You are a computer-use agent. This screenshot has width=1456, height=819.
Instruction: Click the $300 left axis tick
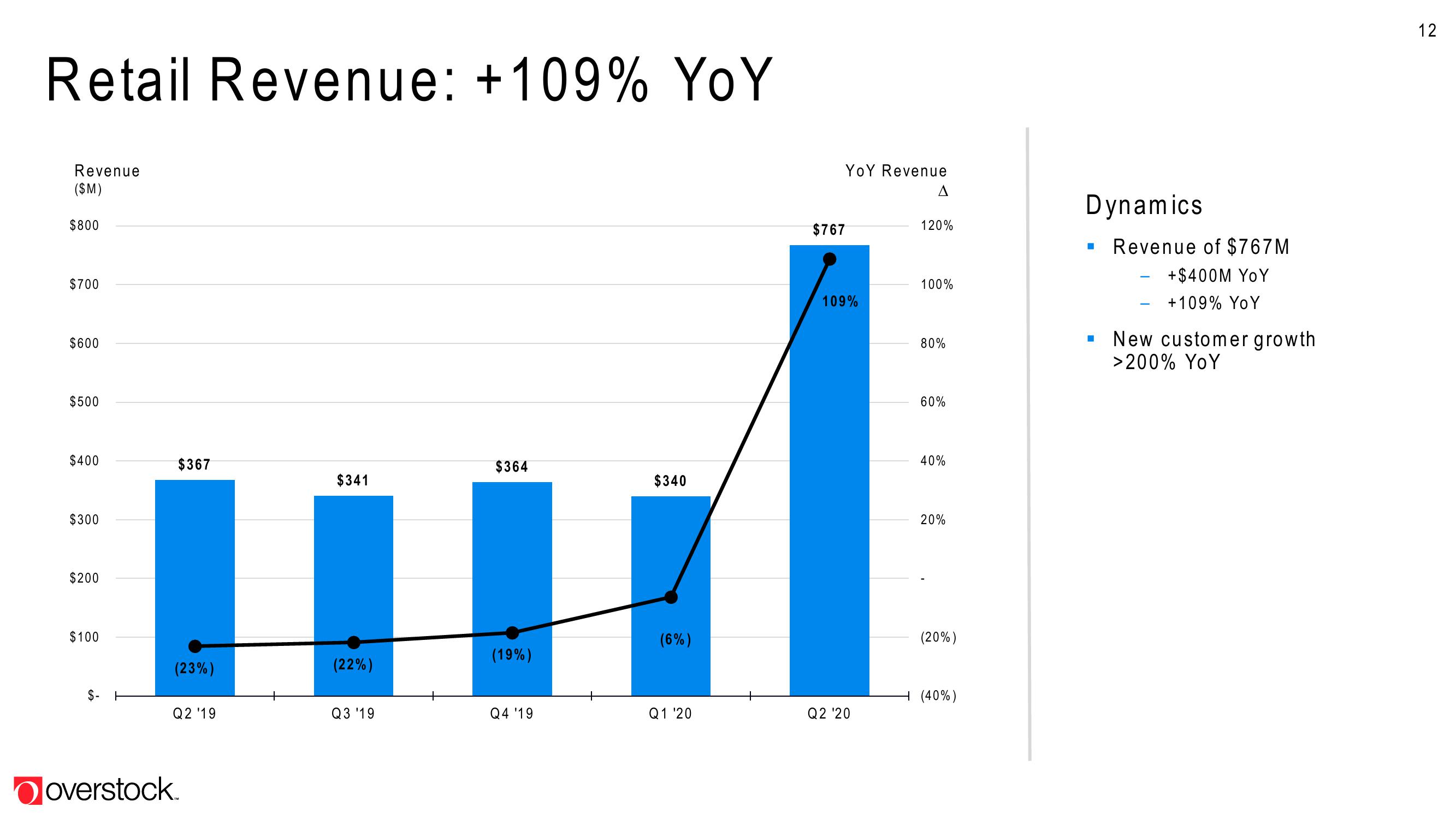pyautogui.click(x=84, y=519)
